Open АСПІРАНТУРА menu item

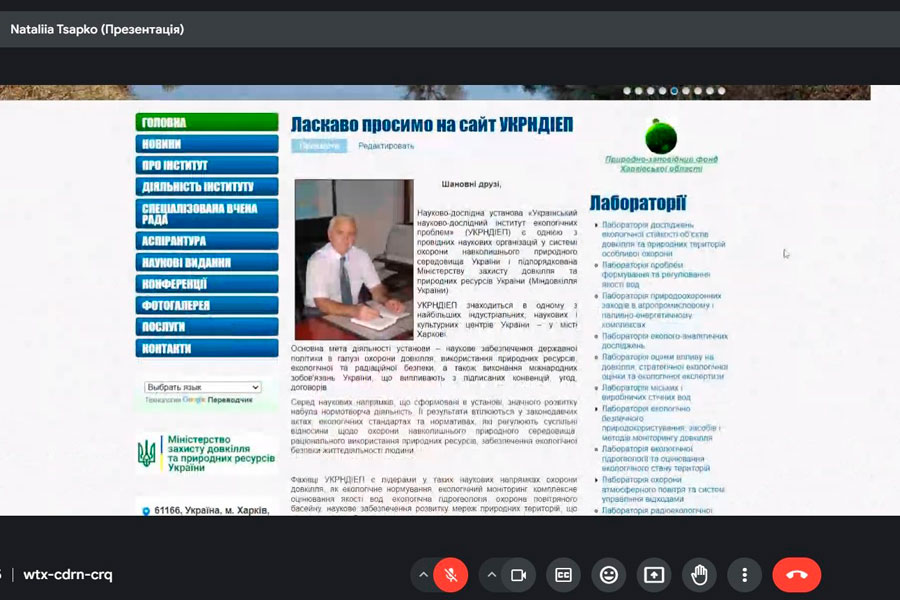207,241
